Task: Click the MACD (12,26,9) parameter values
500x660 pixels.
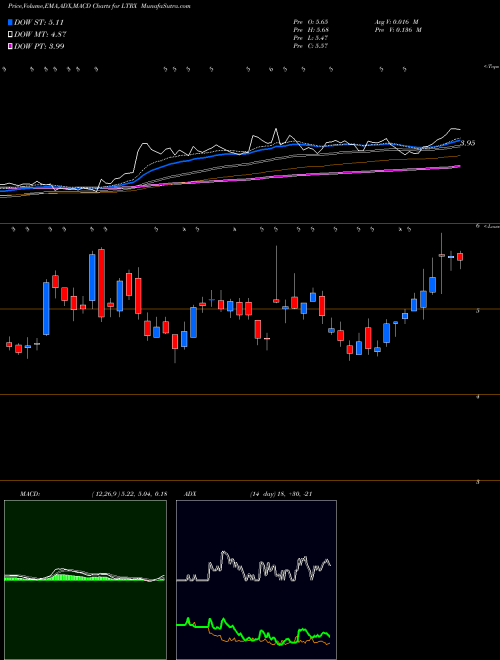Action: (129, 494)
